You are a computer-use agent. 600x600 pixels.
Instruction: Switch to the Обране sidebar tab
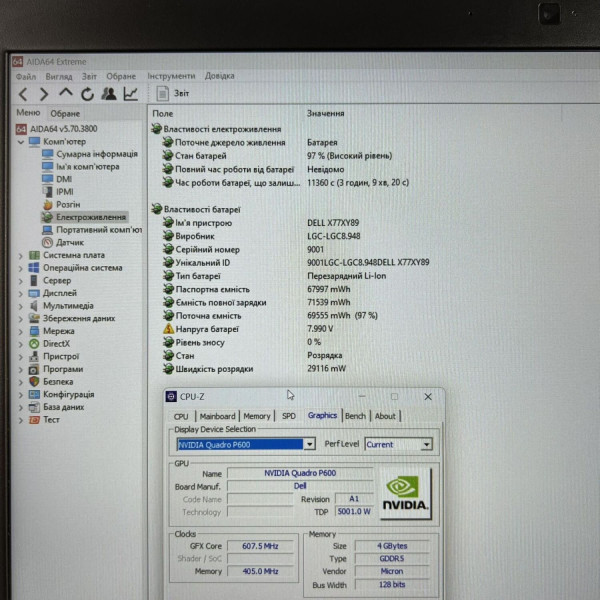[x=65, y=114]
